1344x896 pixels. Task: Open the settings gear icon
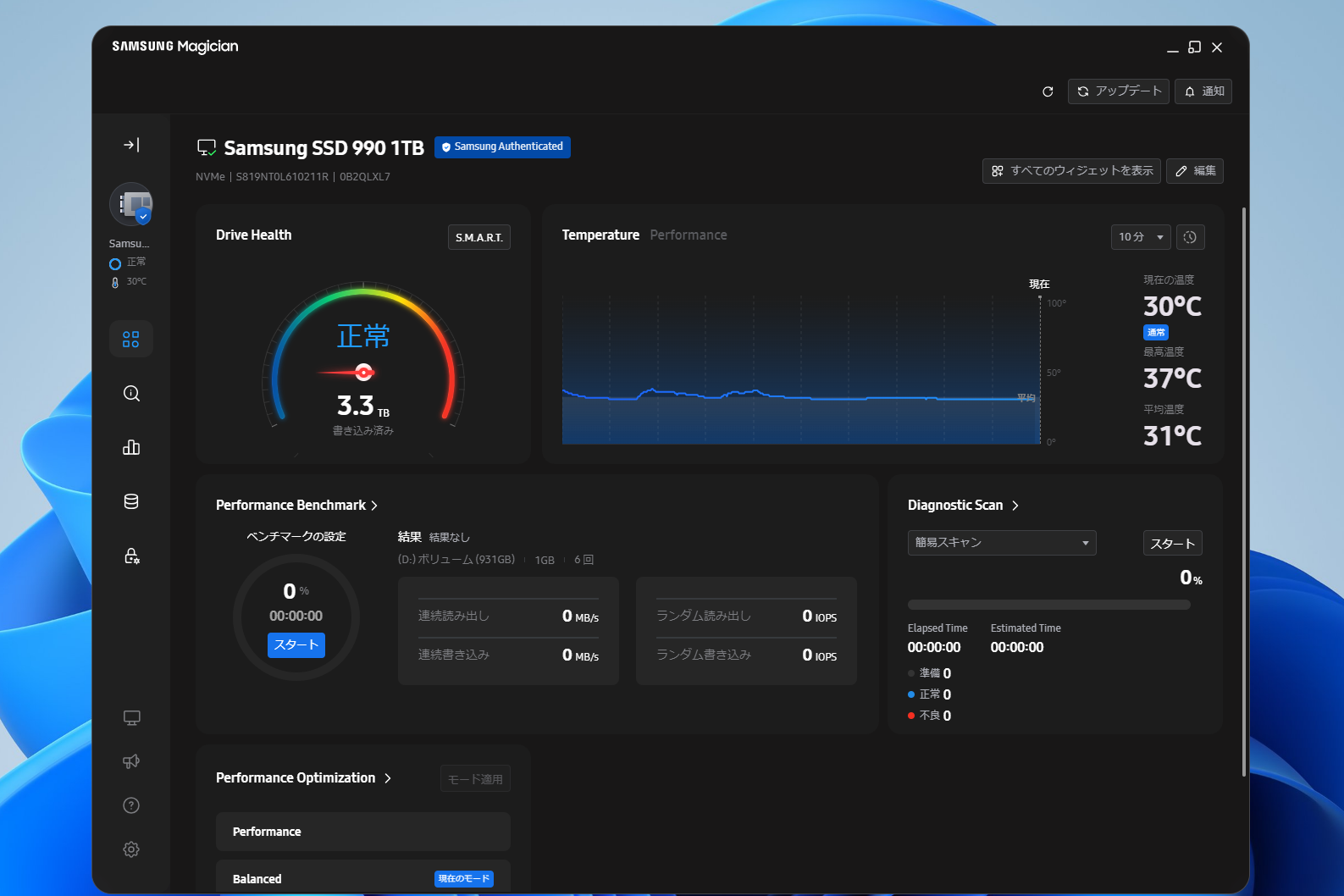(131, 849)
